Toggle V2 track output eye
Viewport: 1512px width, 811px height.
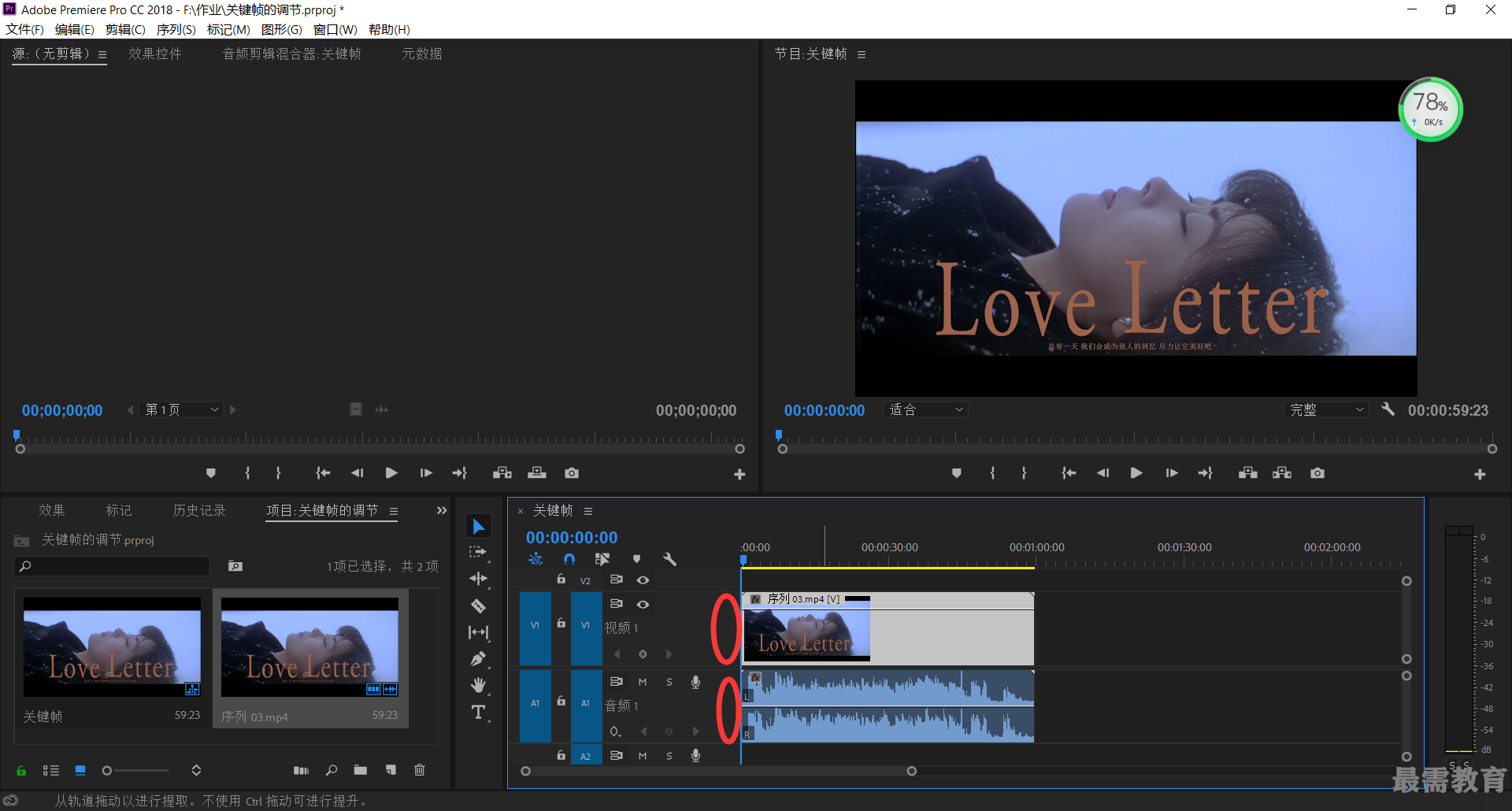pos(643,580)
